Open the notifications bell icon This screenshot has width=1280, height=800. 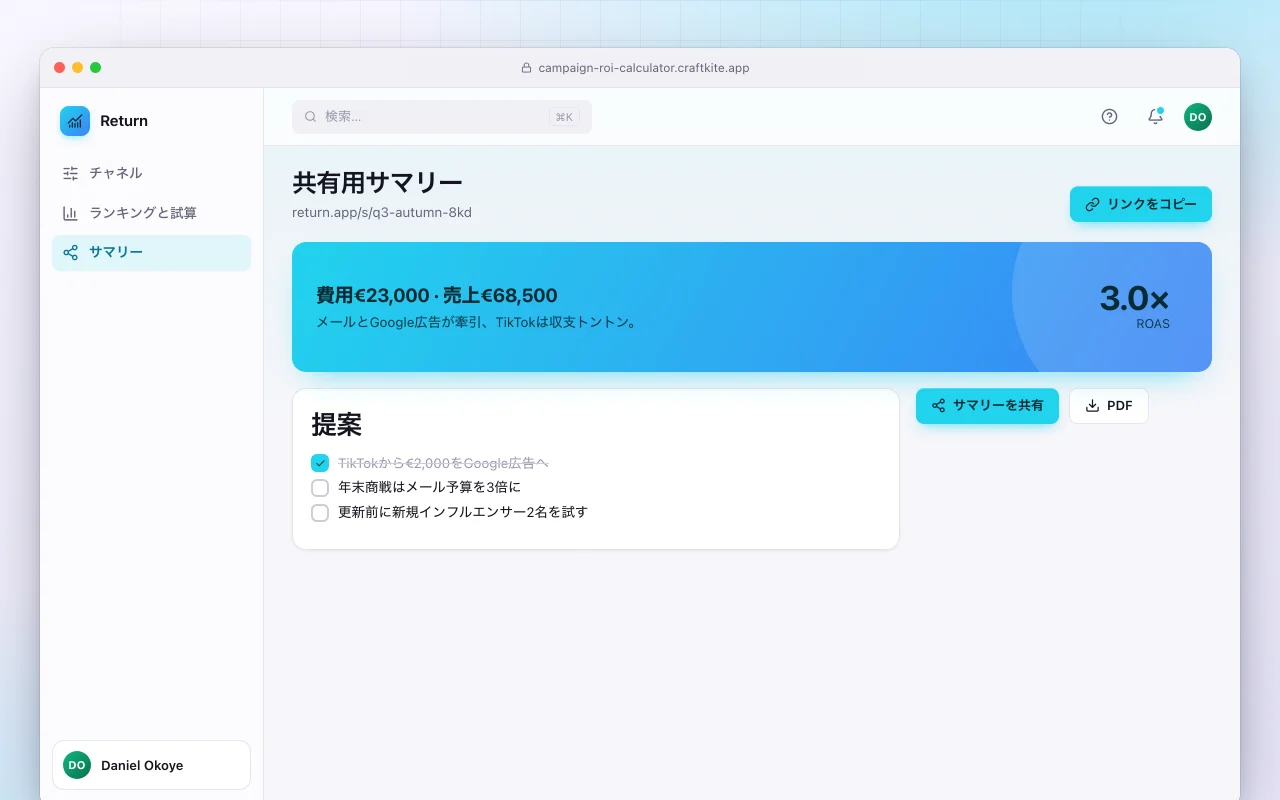[x=1155, y=117]
